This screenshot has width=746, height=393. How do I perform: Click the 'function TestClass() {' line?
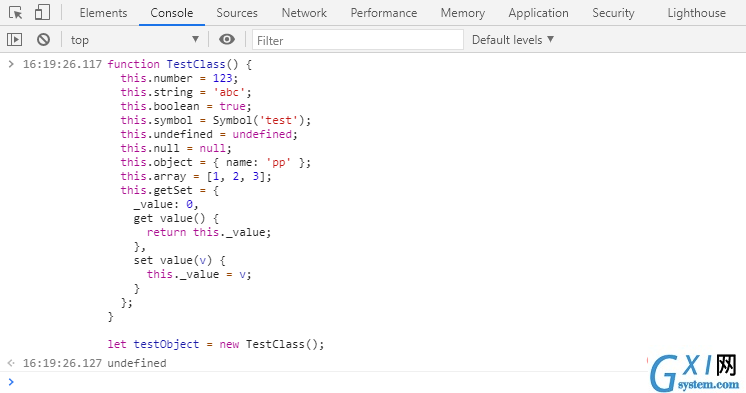point(180,64)
